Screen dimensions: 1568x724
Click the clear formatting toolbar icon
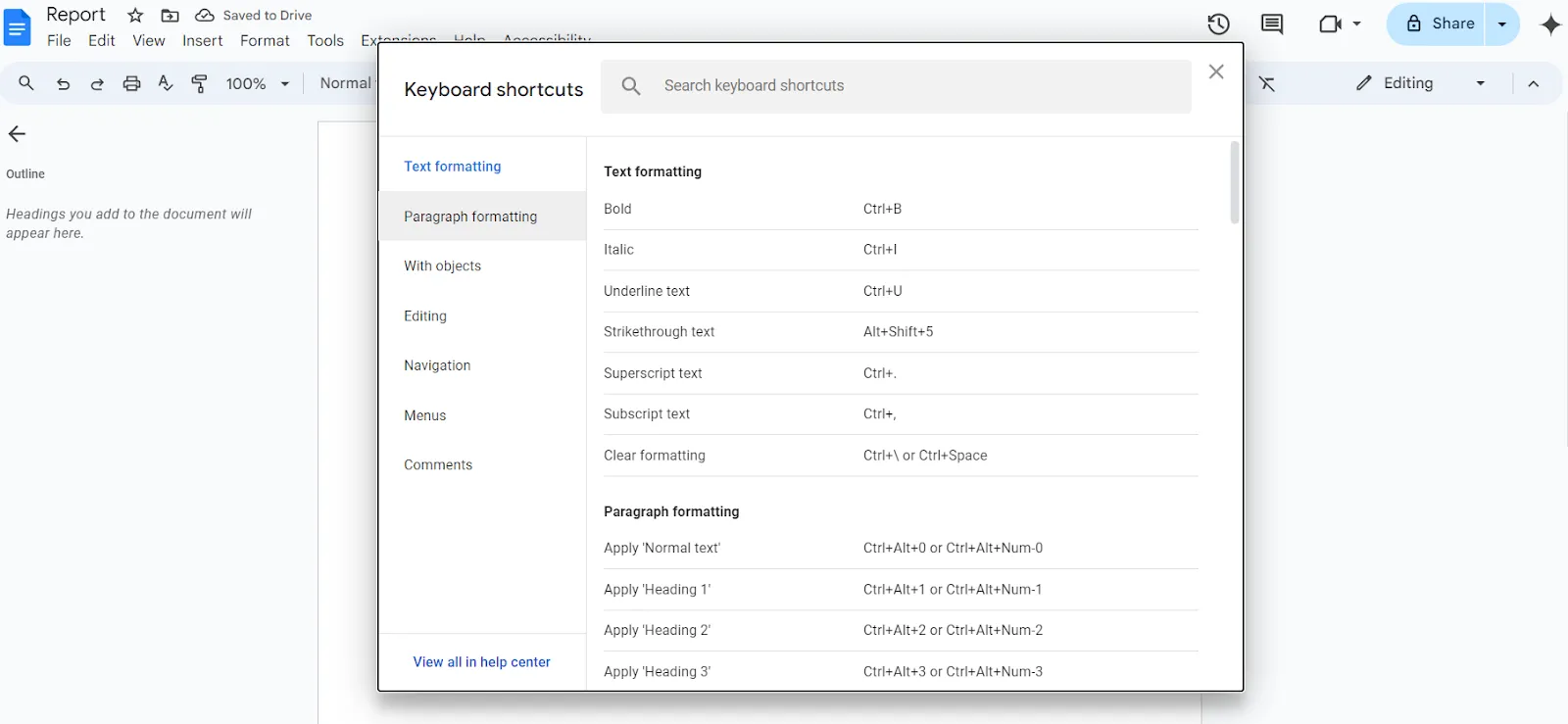coord(1267,84)
